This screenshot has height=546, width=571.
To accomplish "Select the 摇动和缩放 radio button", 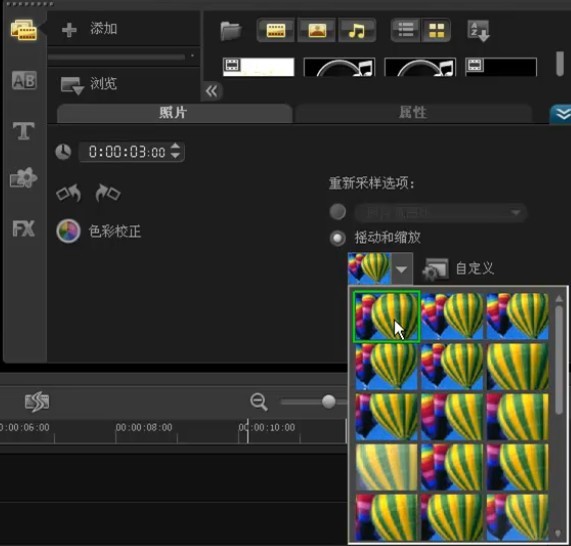I will tap(338, 238).
